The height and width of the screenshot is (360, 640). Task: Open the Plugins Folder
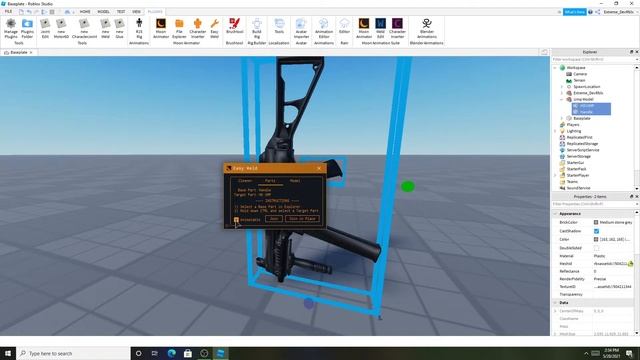point(27,28)
